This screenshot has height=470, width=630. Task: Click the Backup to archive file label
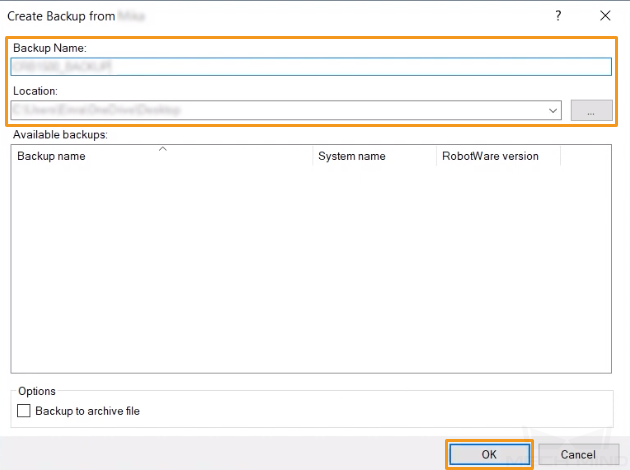87,411
